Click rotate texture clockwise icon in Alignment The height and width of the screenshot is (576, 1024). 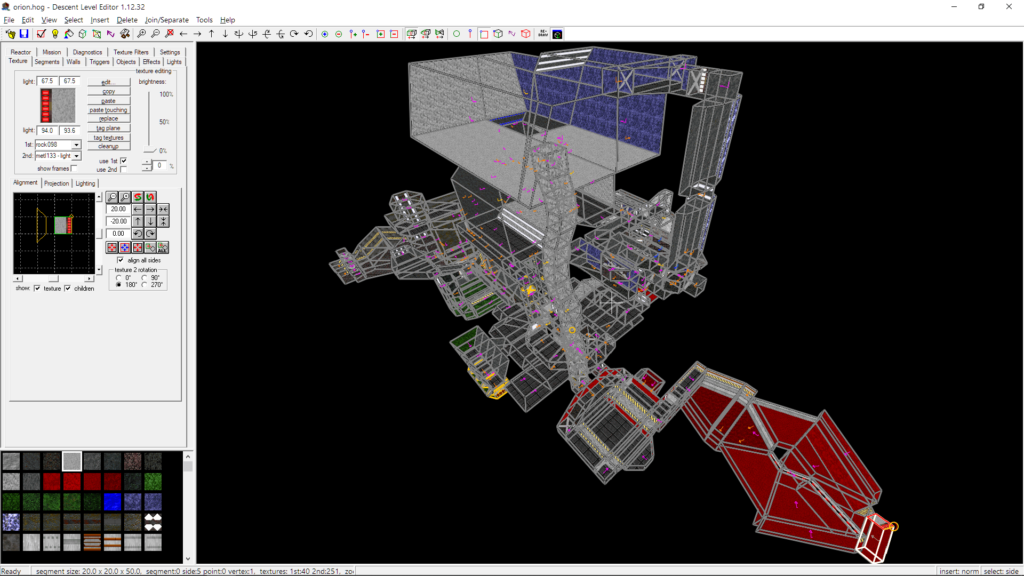(150, 233)
